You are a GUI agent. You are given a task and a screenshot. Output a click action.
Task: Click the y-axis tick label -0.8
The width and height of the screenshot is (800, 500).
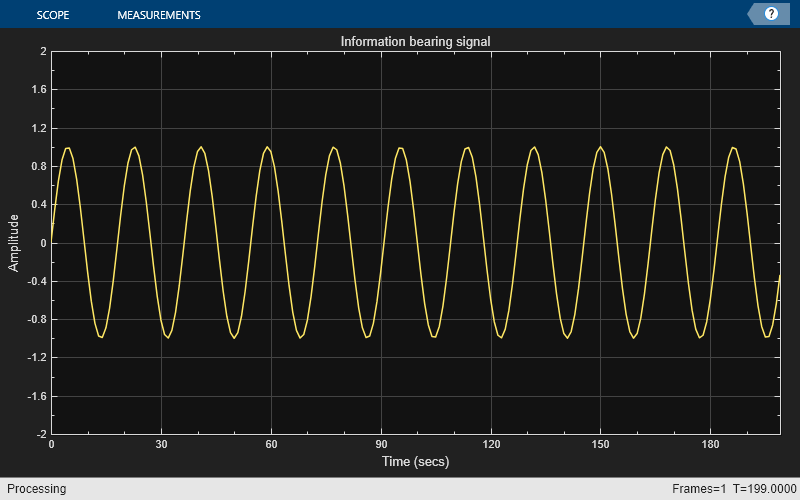click(37, 320)
